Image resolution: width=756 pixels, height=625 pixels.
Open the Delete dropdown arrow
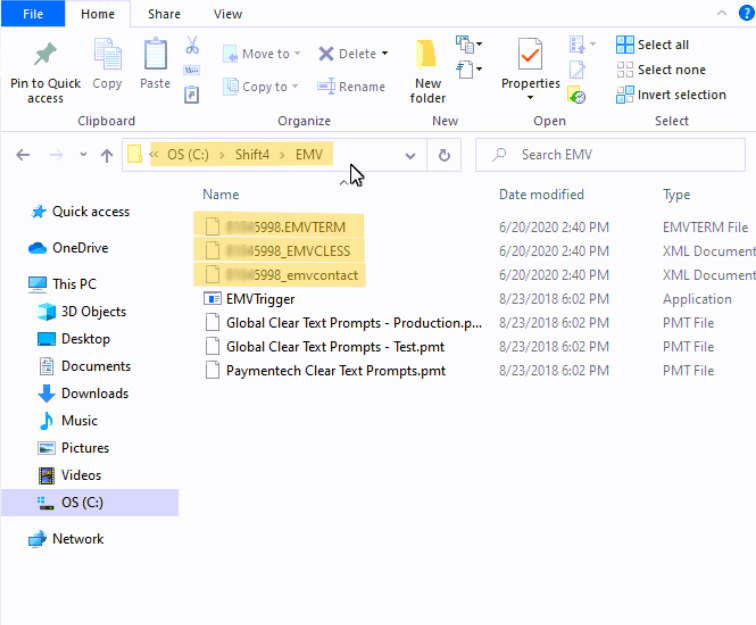(x=385, y=54)
